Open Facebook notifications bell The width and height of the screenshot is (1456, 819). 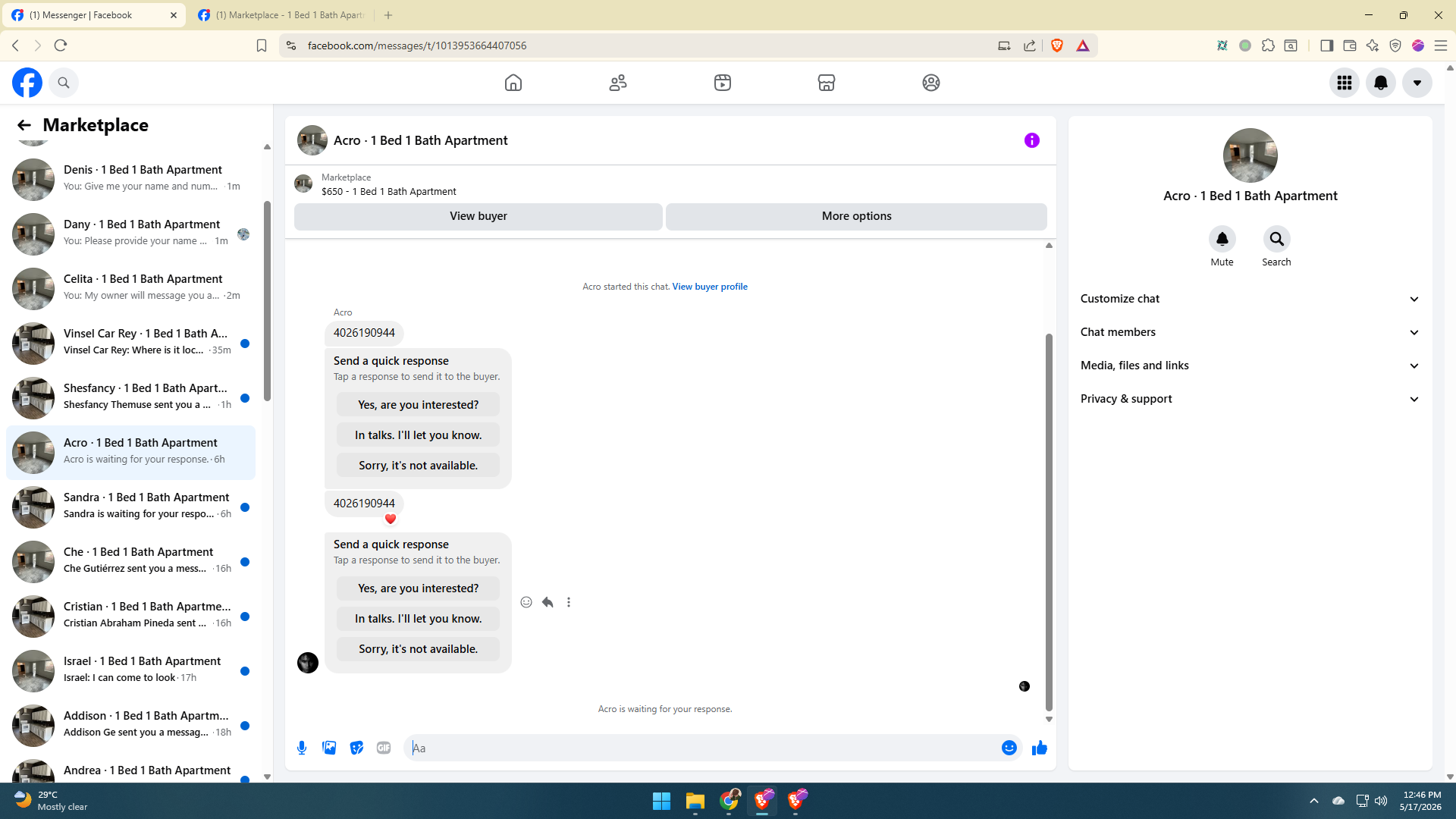click(1381, 83)
